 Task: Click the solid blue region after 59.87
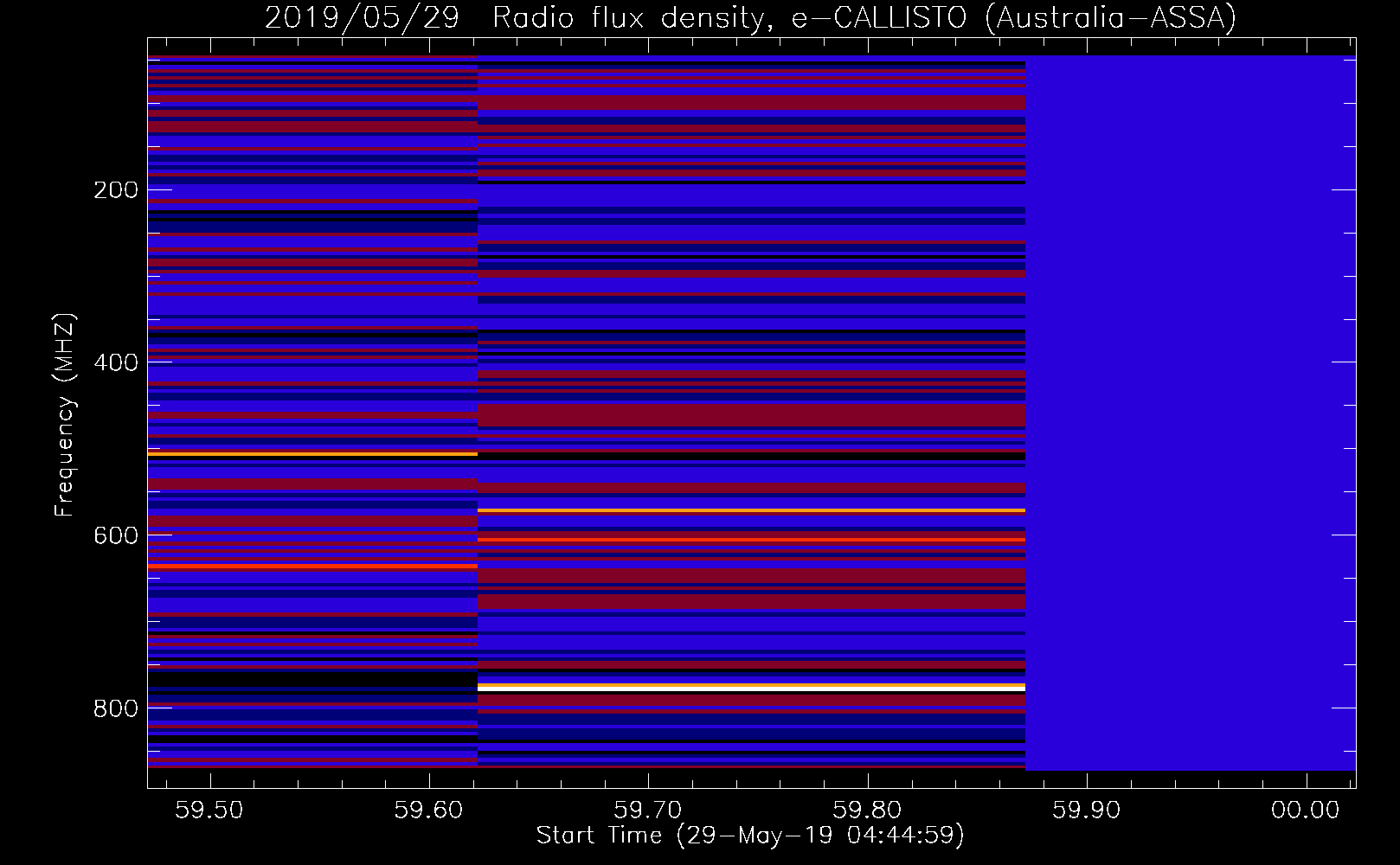click(1191, 413)
